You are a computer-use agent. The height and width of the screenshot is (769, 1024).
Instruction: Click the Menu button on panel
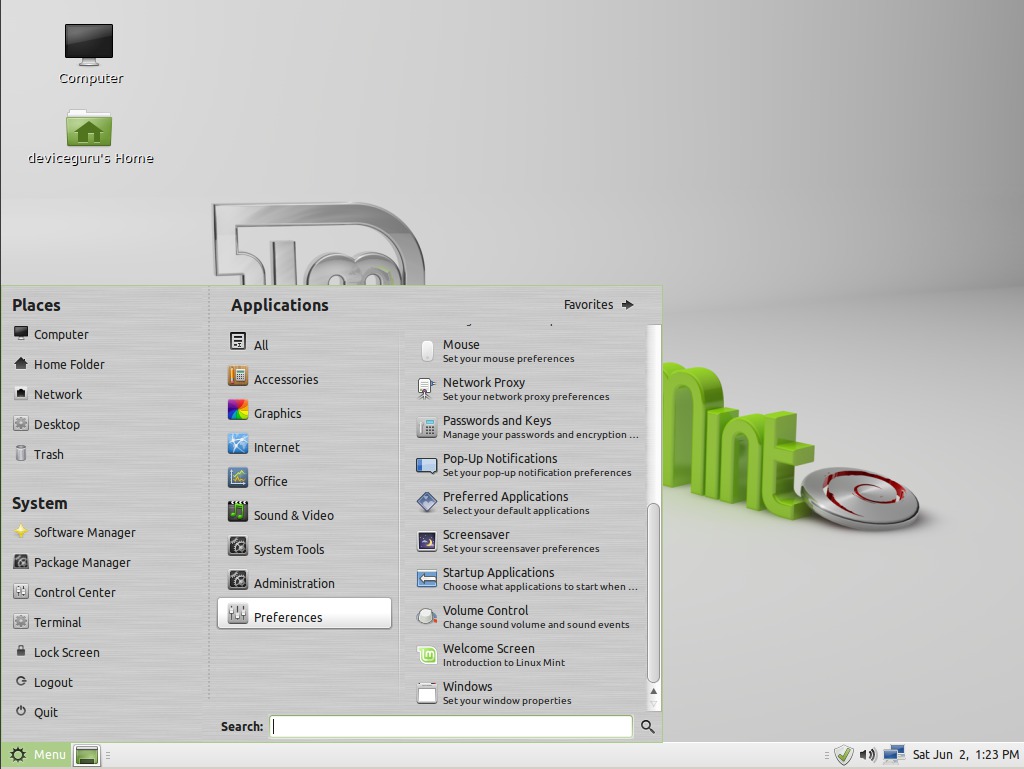[x=37, y=755]
